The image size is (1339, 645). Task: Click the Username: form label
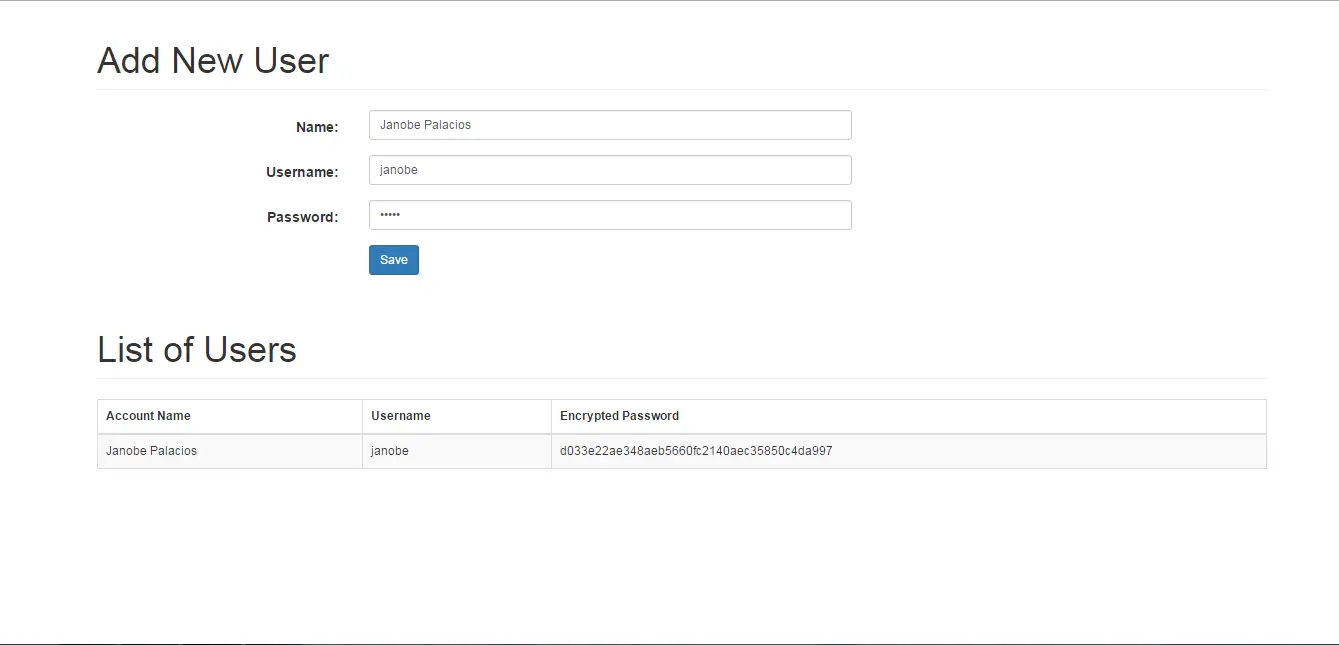click(x=302, y=172)
